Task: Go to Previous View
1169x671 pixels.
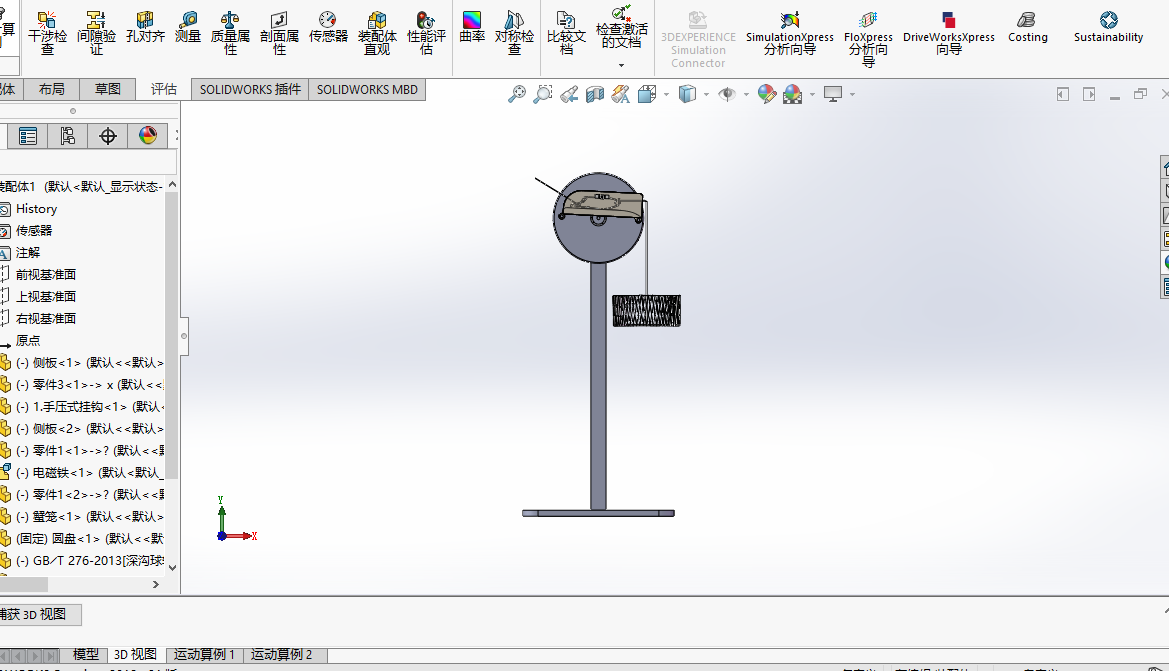Action: coord(569,94)
